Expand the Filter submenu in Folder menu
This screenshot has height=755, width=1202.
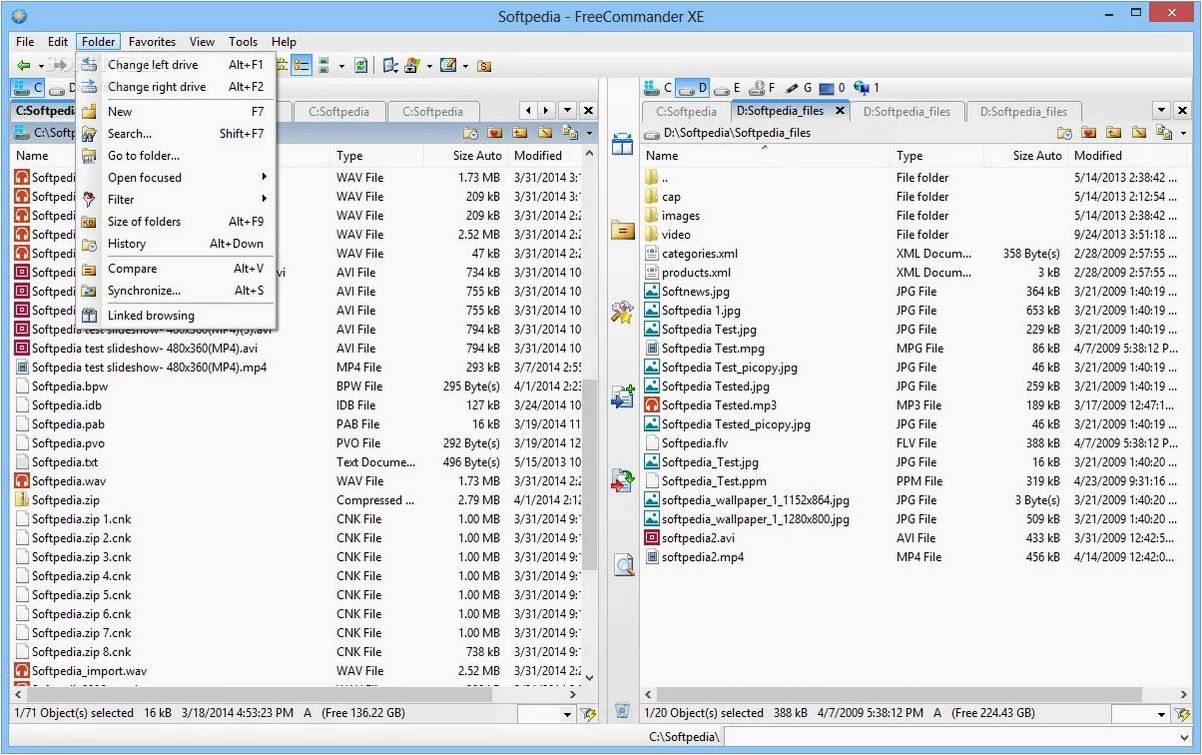coord(175,199)
